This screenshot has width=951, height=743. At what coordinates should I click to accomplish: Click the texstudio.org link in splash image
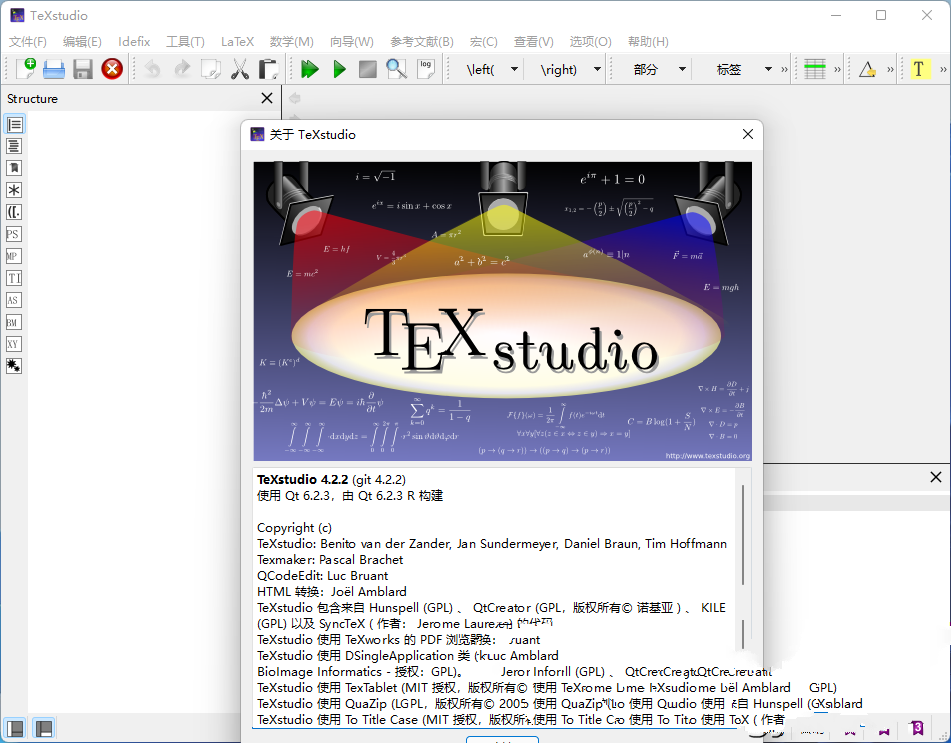click(x=707, y=456)
